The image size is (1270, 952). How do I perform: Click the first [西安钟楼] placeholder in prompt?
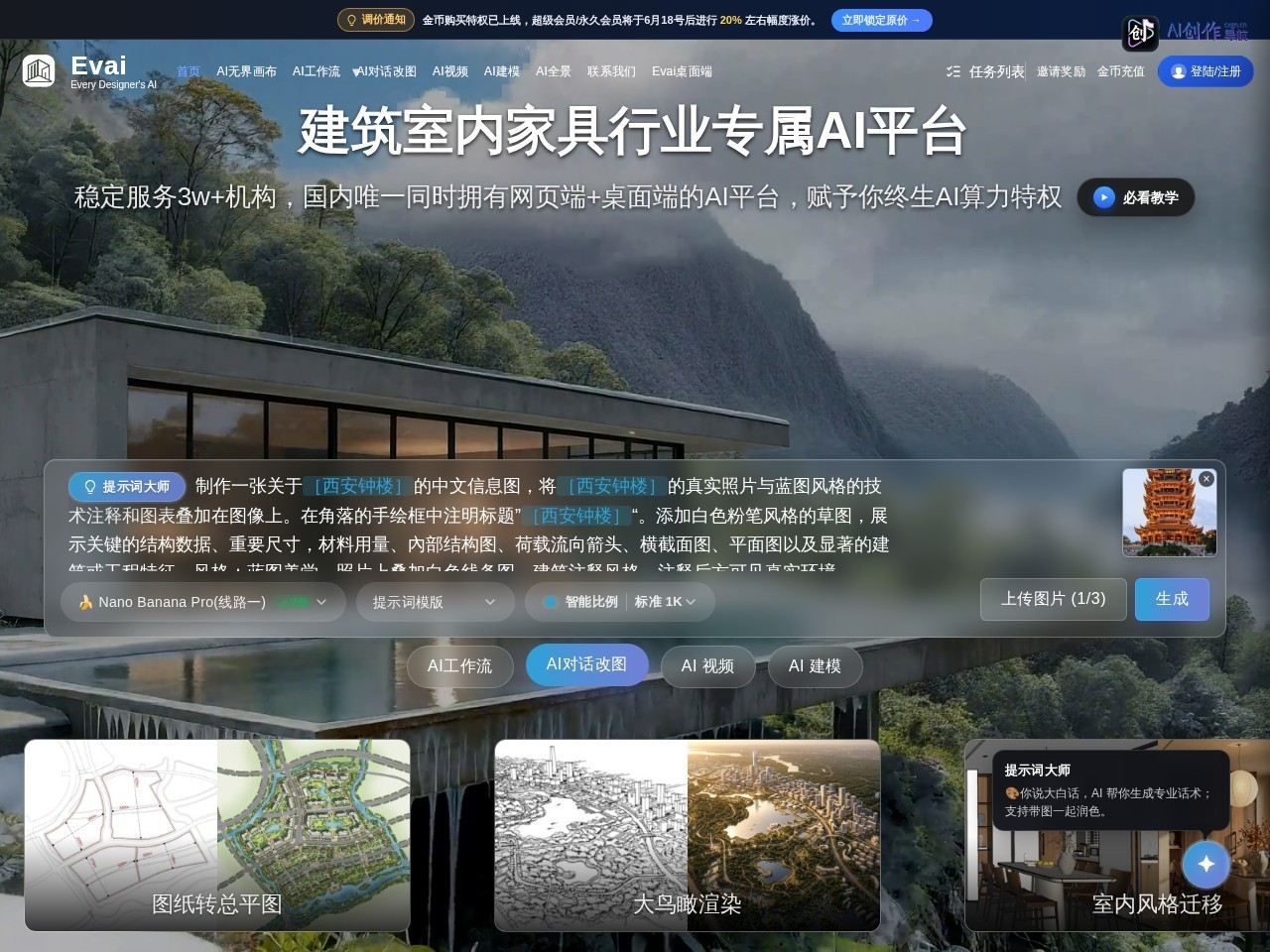tap(358, 486)
